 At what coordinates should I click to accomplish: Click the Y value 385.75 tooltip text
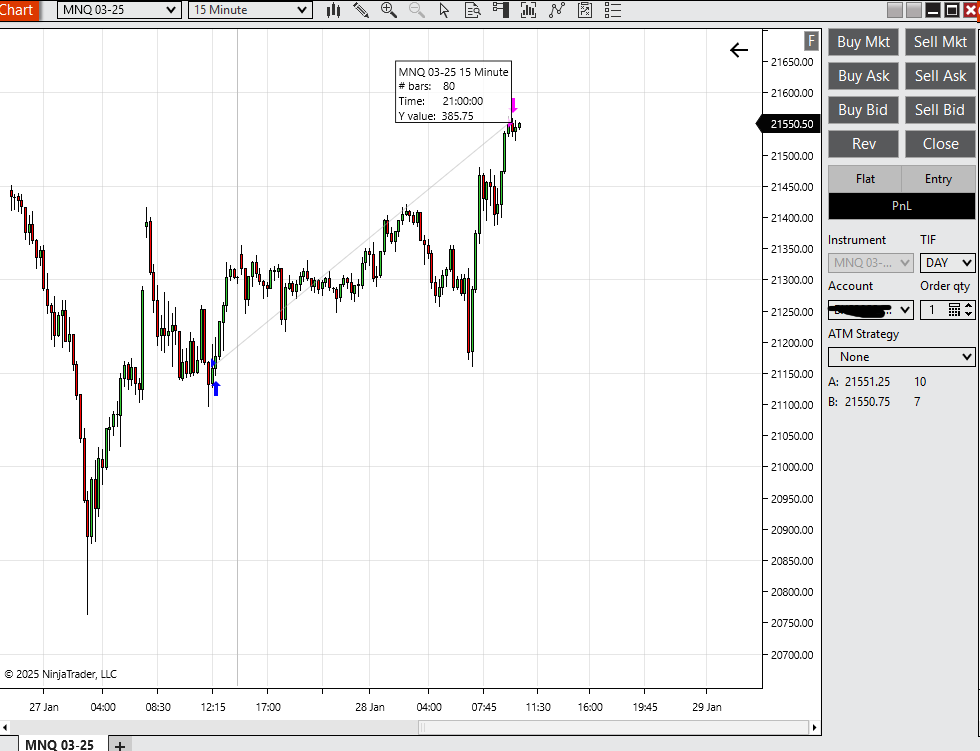436,116
